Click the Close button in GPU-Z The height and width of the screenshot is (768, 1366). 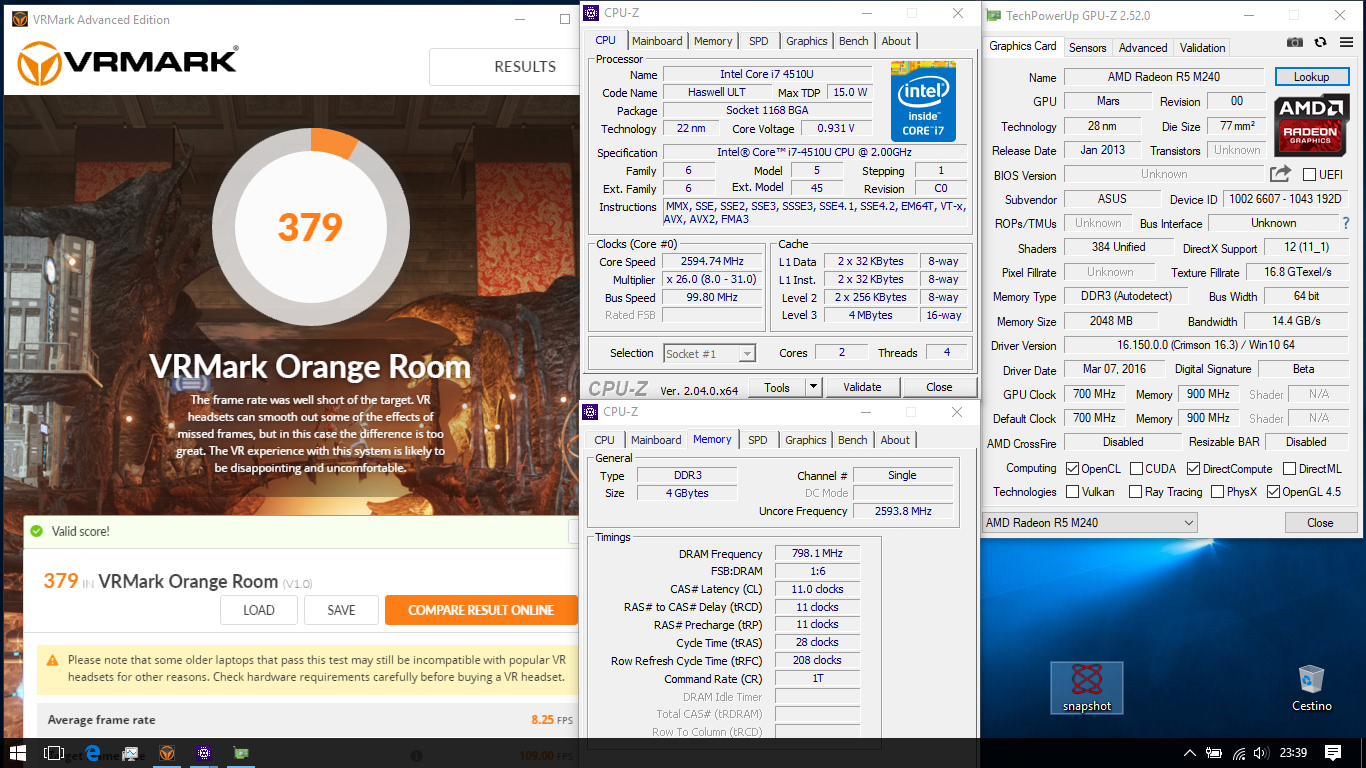point(1320,522)
